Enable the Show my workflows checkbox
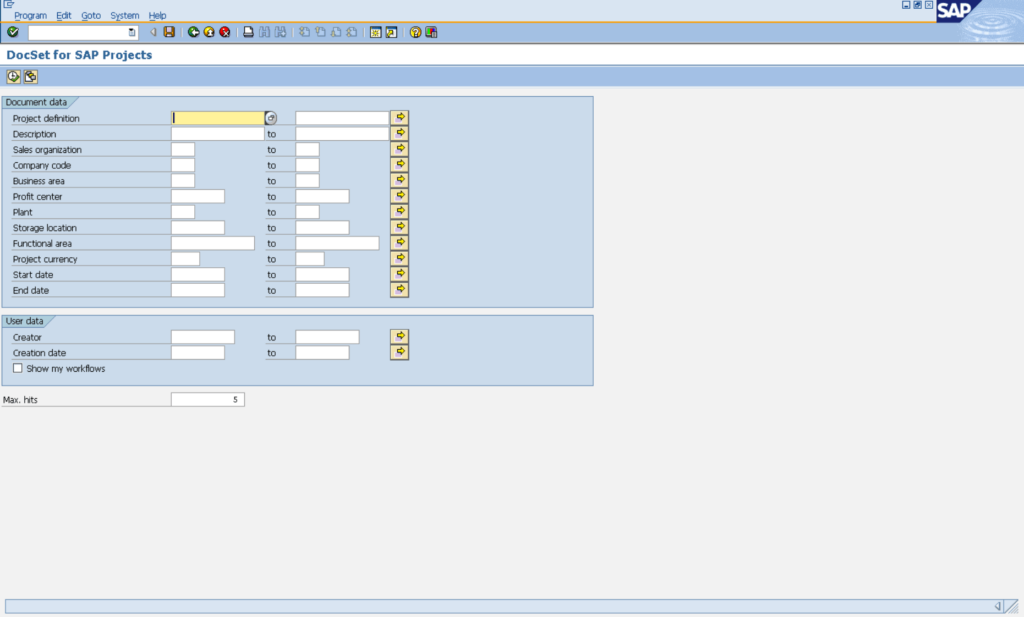The height and width of the screenshot is (617, 1024). (x=18, y=368)
